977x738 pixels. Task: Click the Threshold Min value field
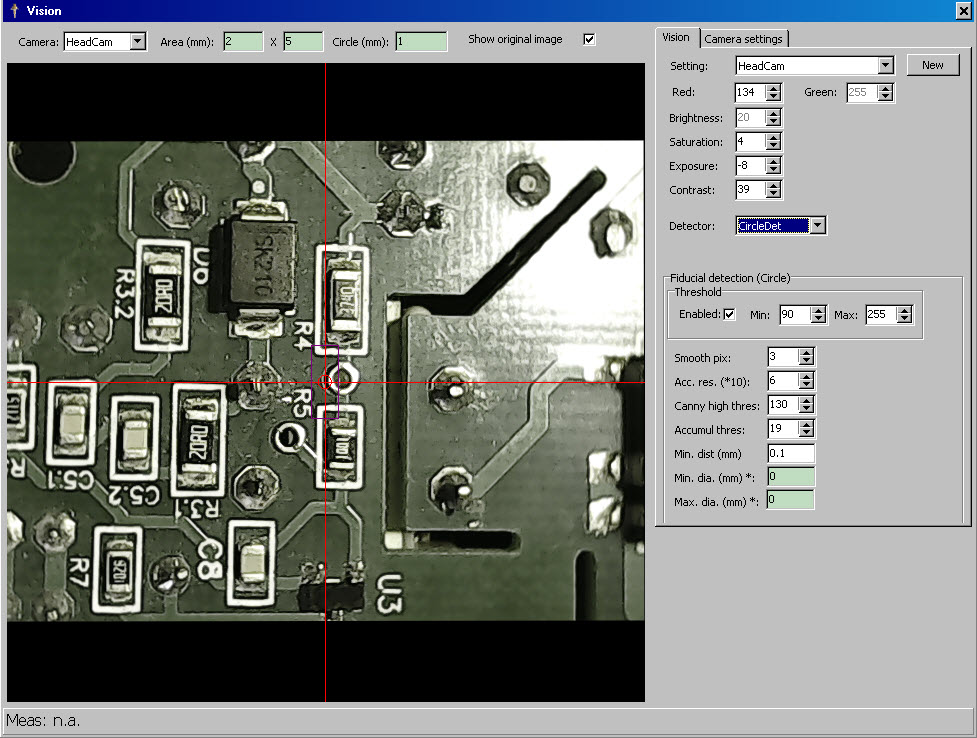795,314
